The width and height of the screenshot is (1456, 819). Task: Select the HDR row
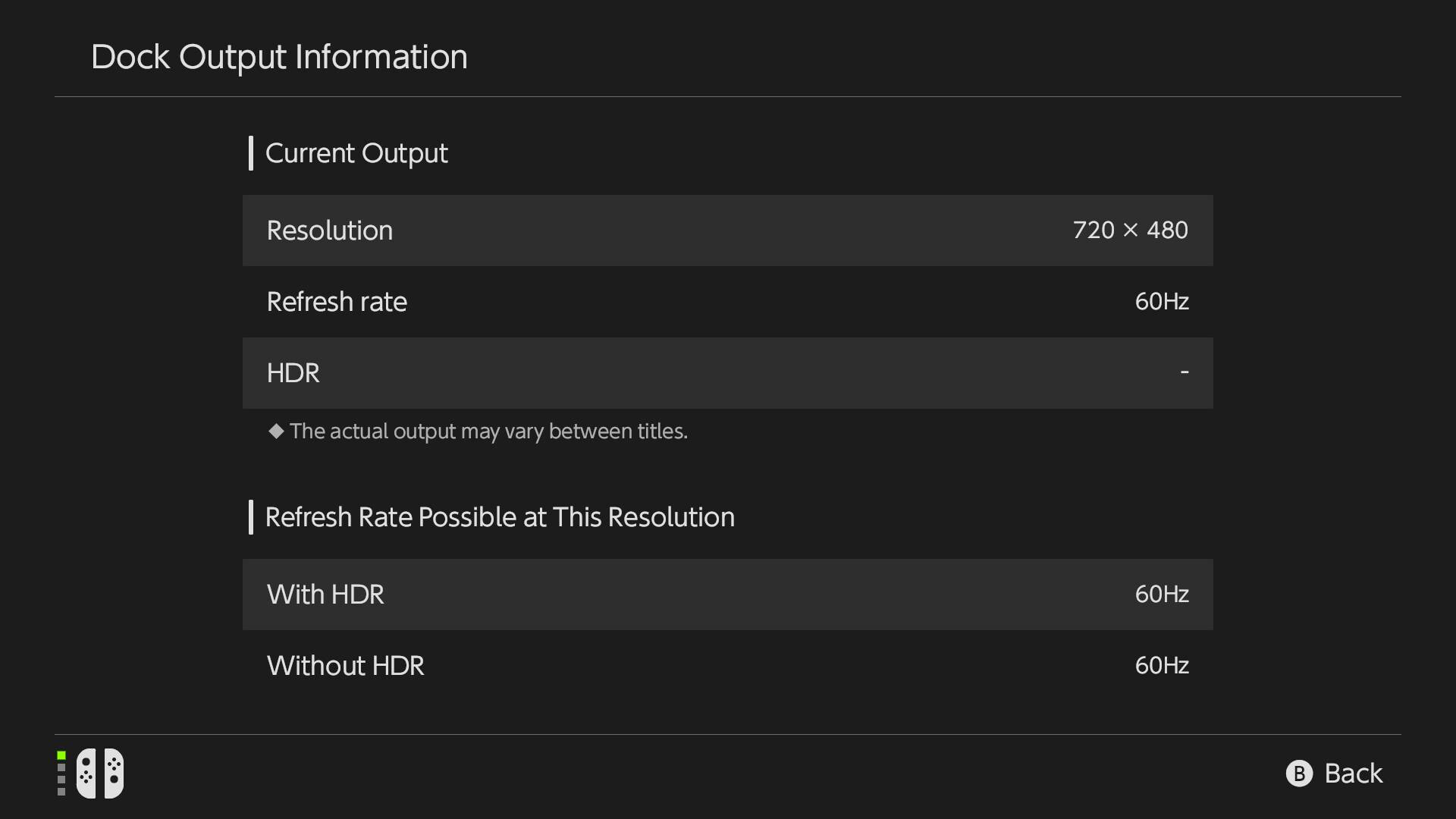[727, 373]
